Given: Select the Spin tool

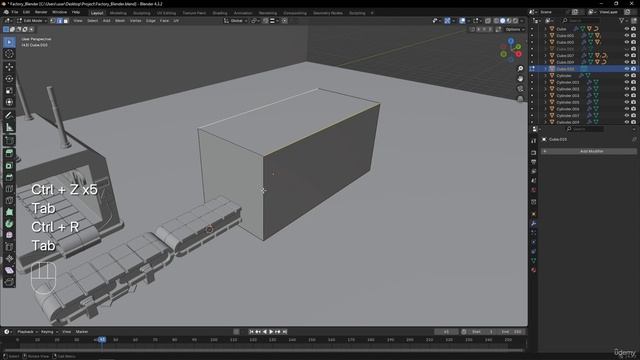Looking at the screenshot, I should tap(9, 224).
